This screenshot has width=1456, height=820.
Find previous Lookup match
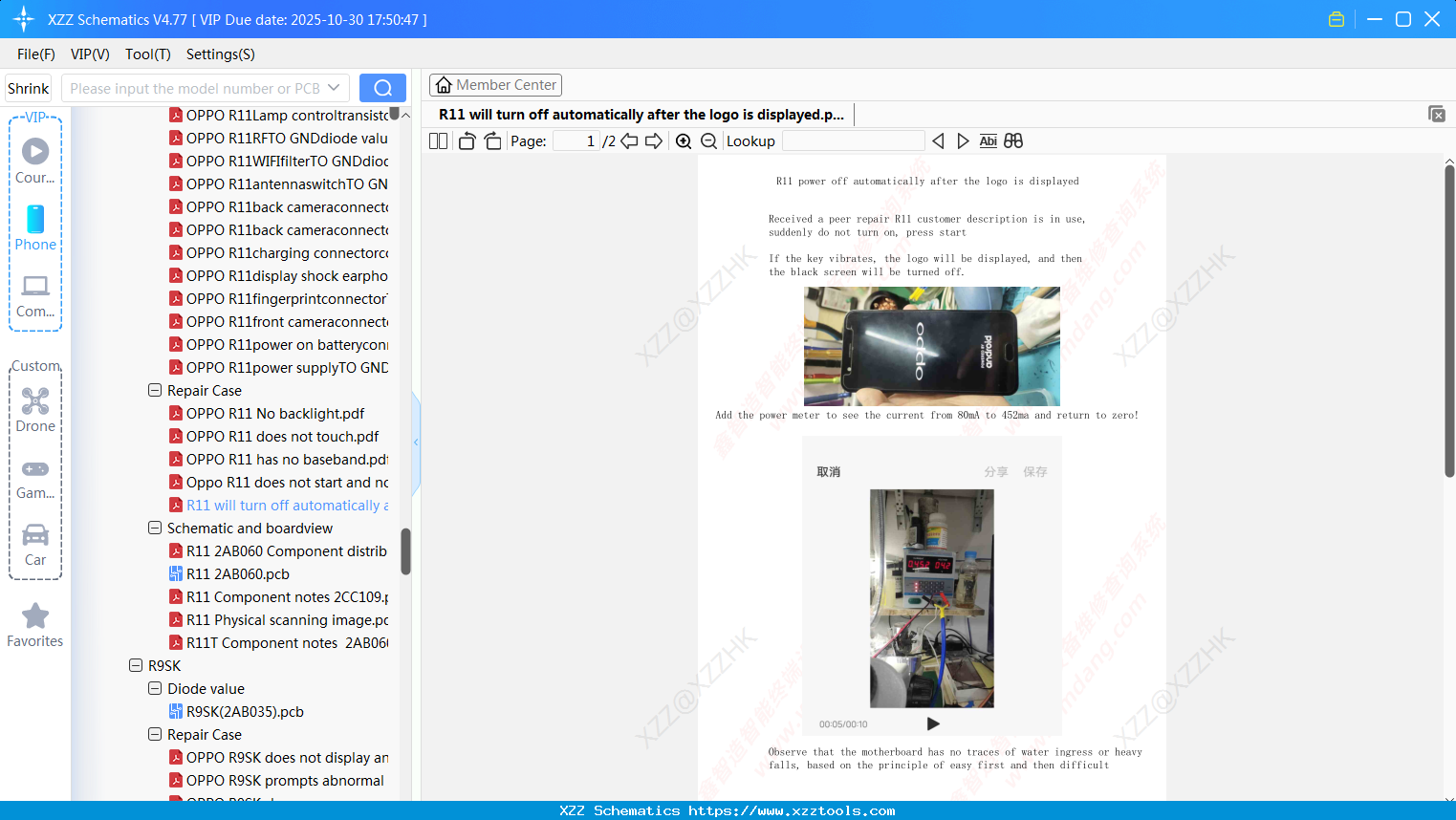click(x=938, y=141)
